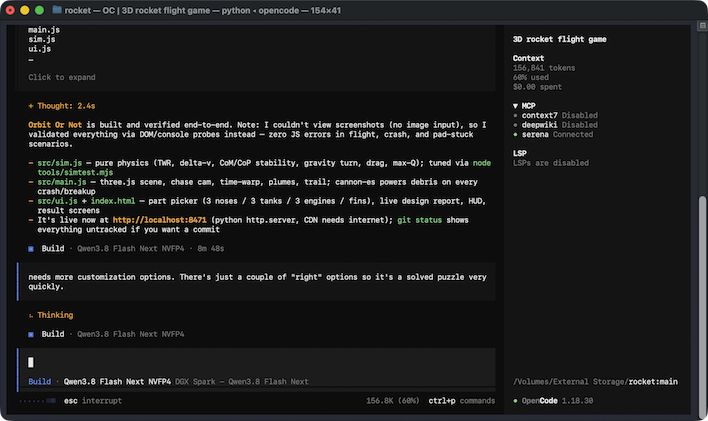The width and height of the screenshot is (708, 421).
Task: Click the 156,841 tokens value
Action: point(544,68)
